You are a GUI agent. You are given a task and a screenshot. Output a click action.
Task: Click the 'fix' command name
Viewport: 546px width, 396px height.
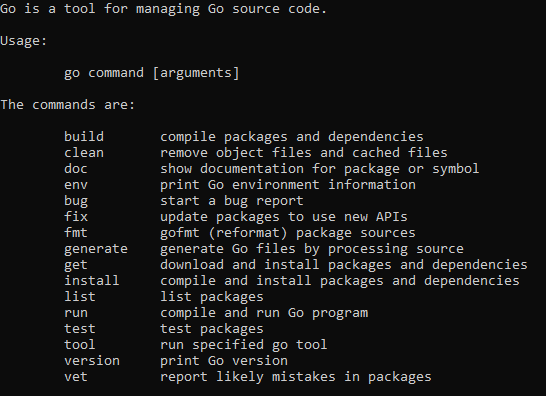(x=76, y=217)
